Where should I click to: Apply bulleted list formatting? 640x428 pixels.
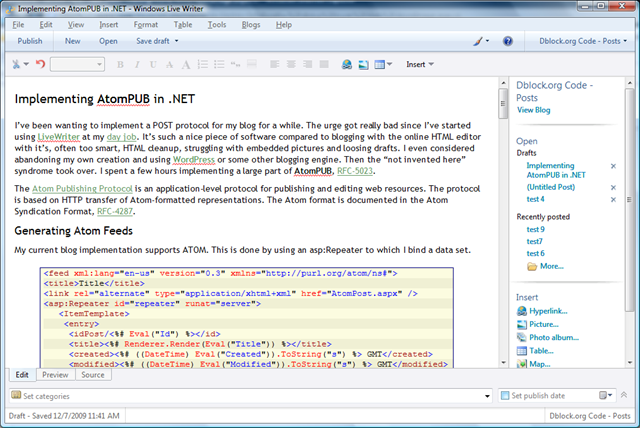click(x=219, y=64)
